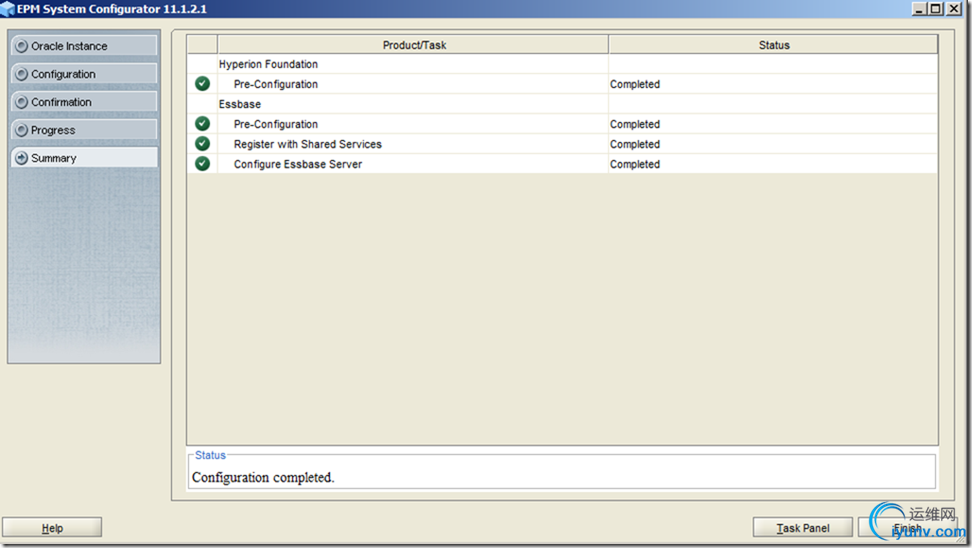Viewport: 972px width, 548px height.
Task: Minimize the EPM System Configurator window
Action: [919, 9]
